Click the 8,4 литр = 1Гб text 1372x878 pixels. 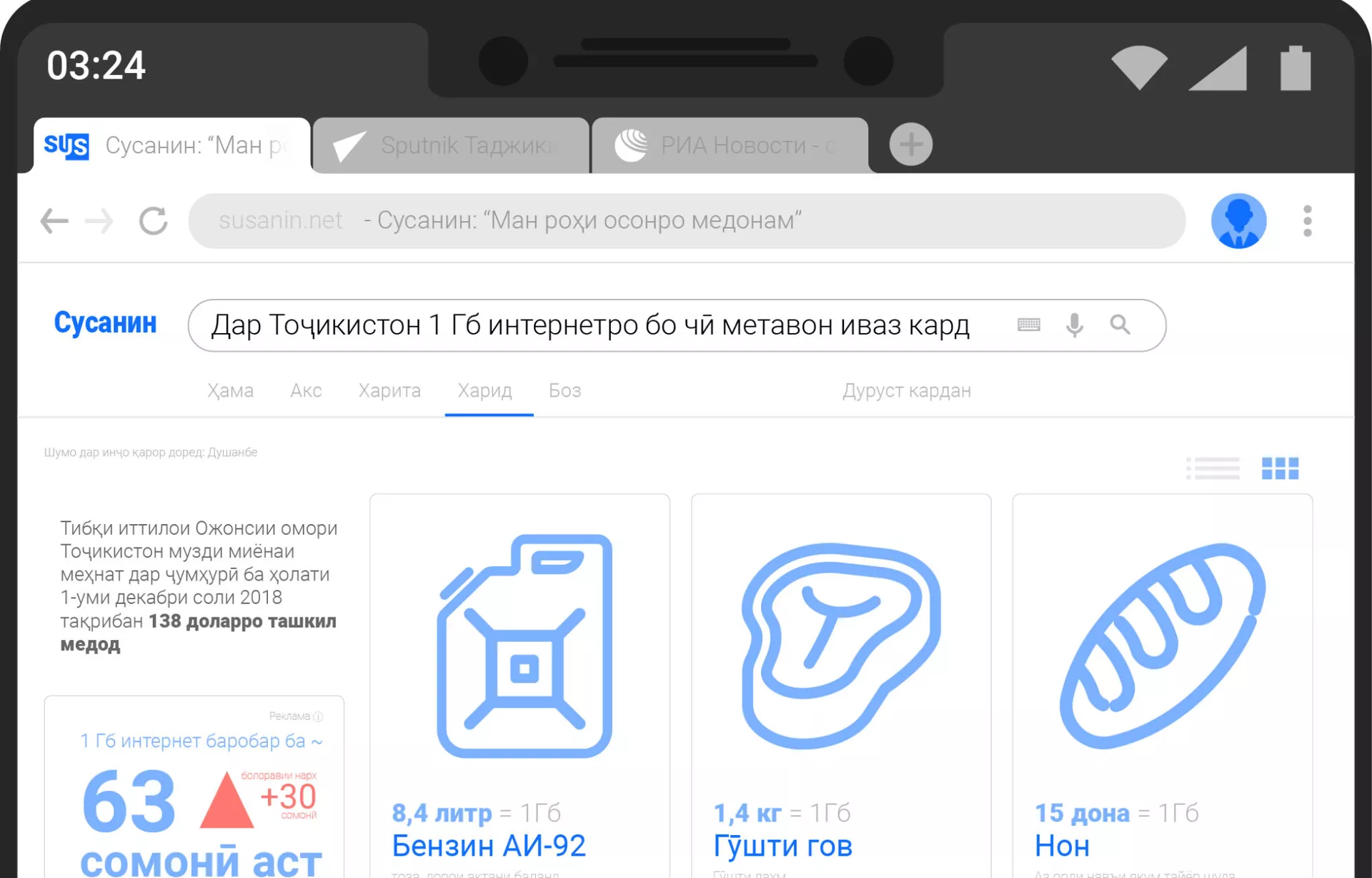pyautogui.click(x=476, y=813)
